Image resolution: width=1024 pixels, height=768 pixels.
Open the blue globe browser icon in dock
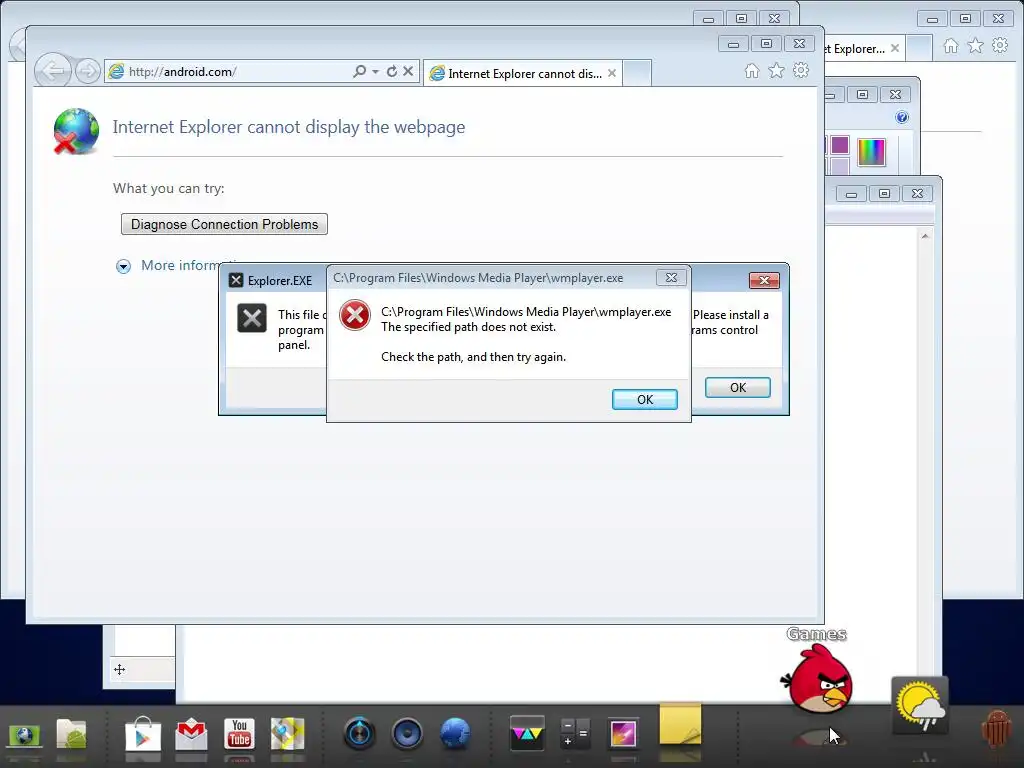[x=455, y=733]
